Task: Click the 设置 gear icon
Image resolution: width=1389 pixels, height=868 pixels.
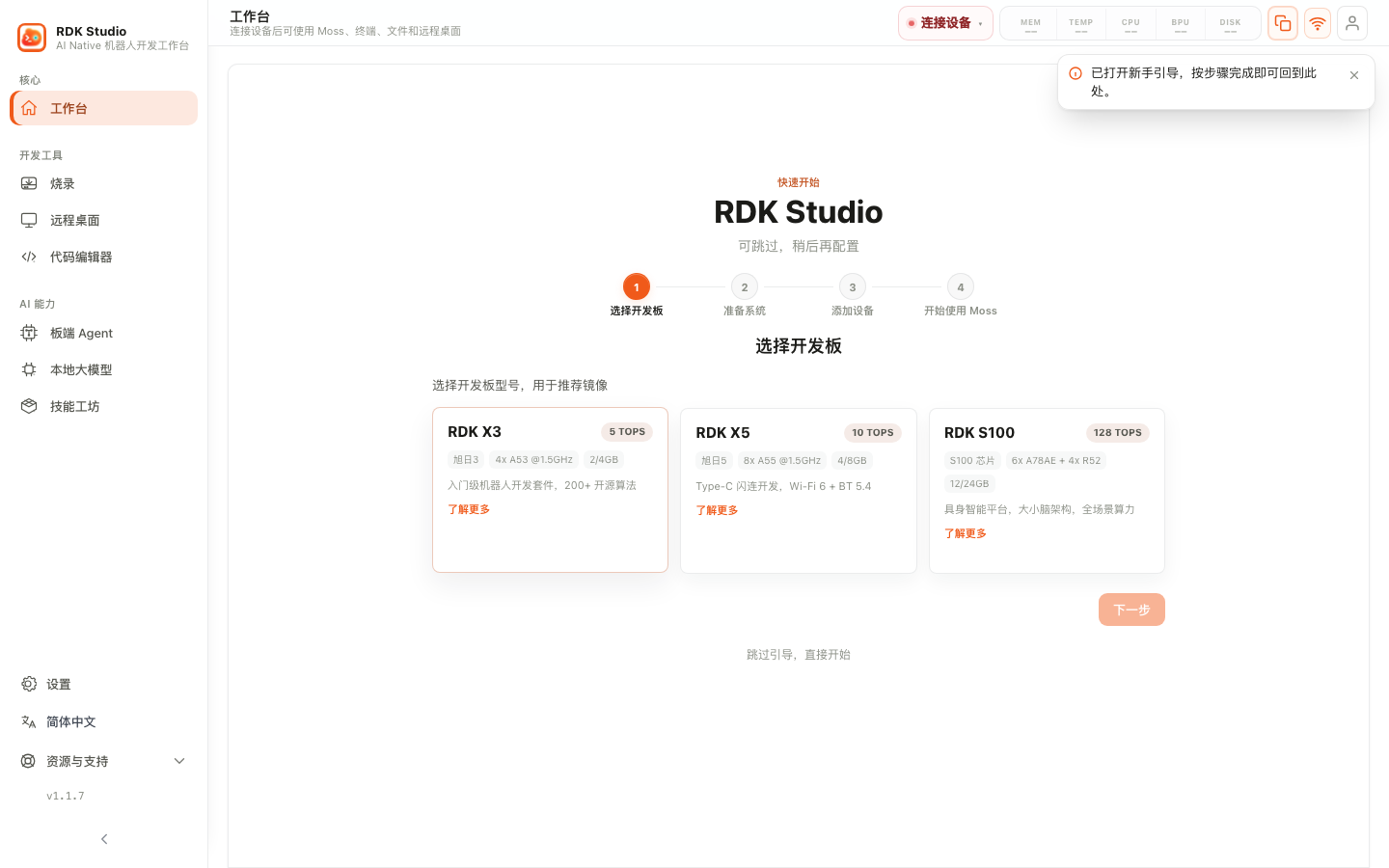Action: click(28, 684)
